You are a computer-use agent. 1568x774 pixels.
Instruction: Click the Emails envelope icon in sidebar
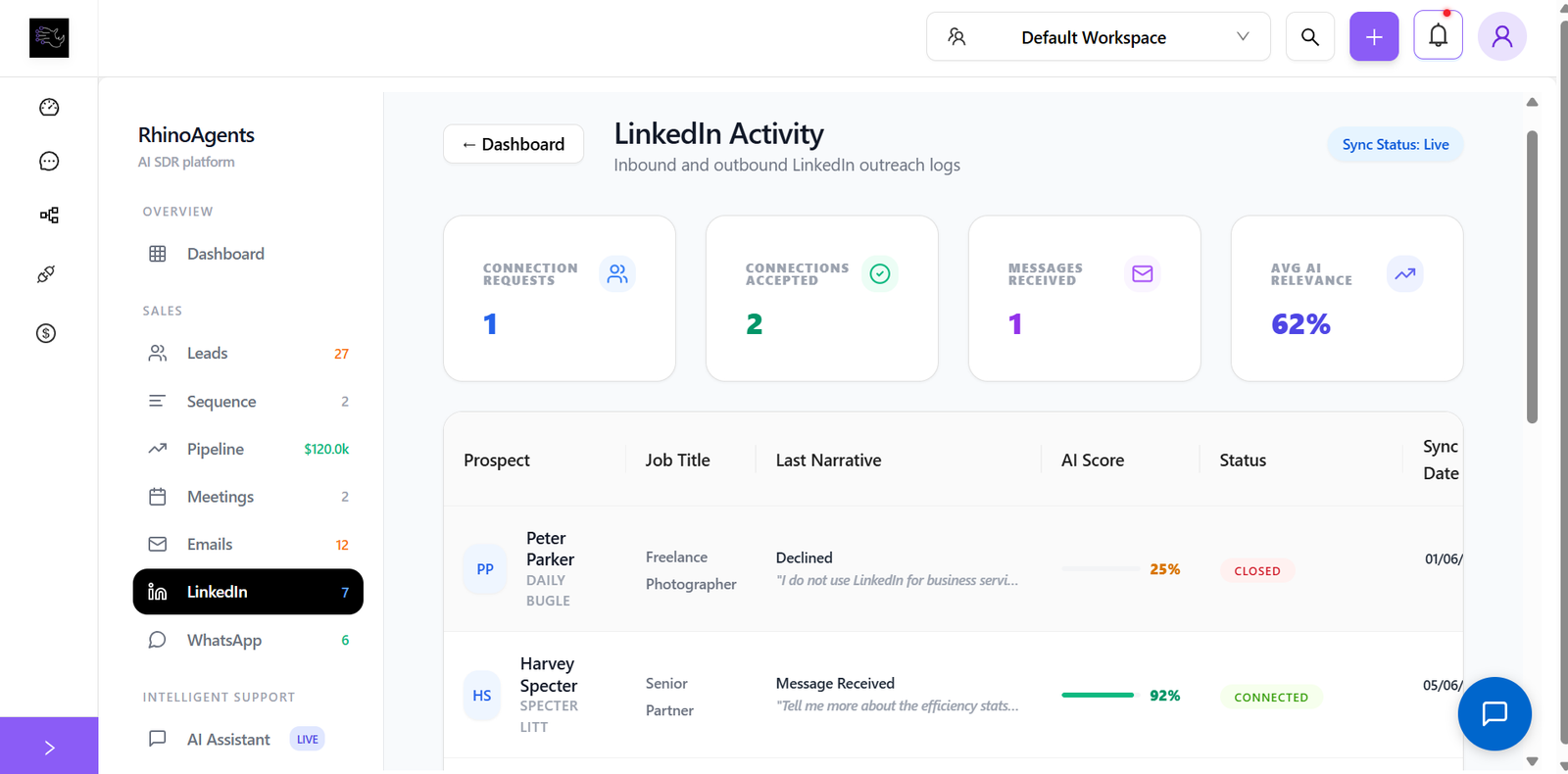pyautogui.click(x=157, y=545)
